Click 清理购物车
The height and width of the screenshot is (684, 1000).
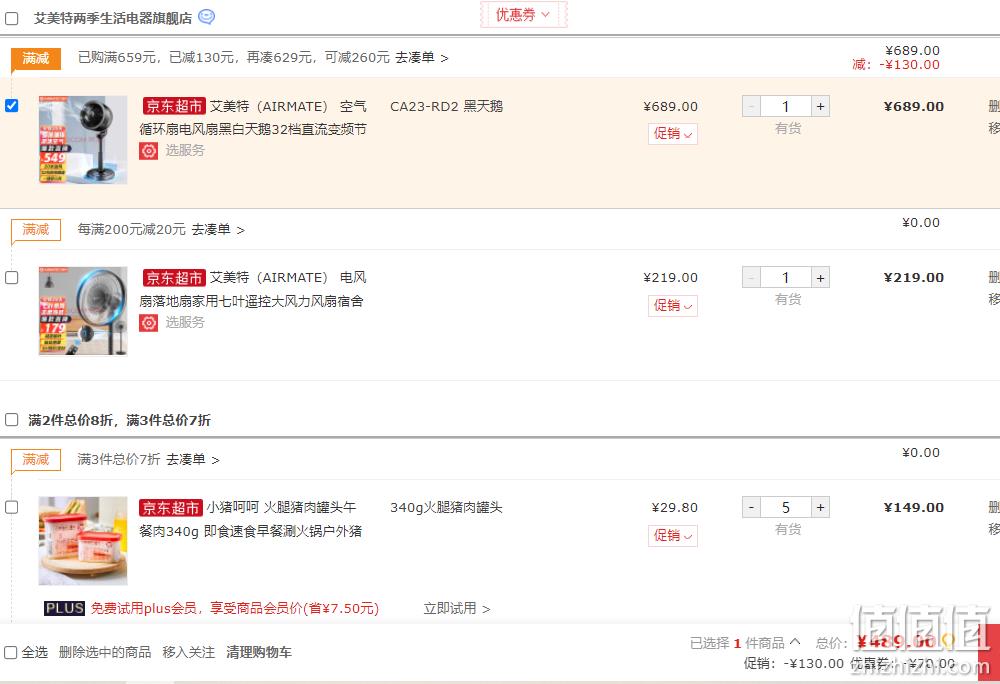259,652
